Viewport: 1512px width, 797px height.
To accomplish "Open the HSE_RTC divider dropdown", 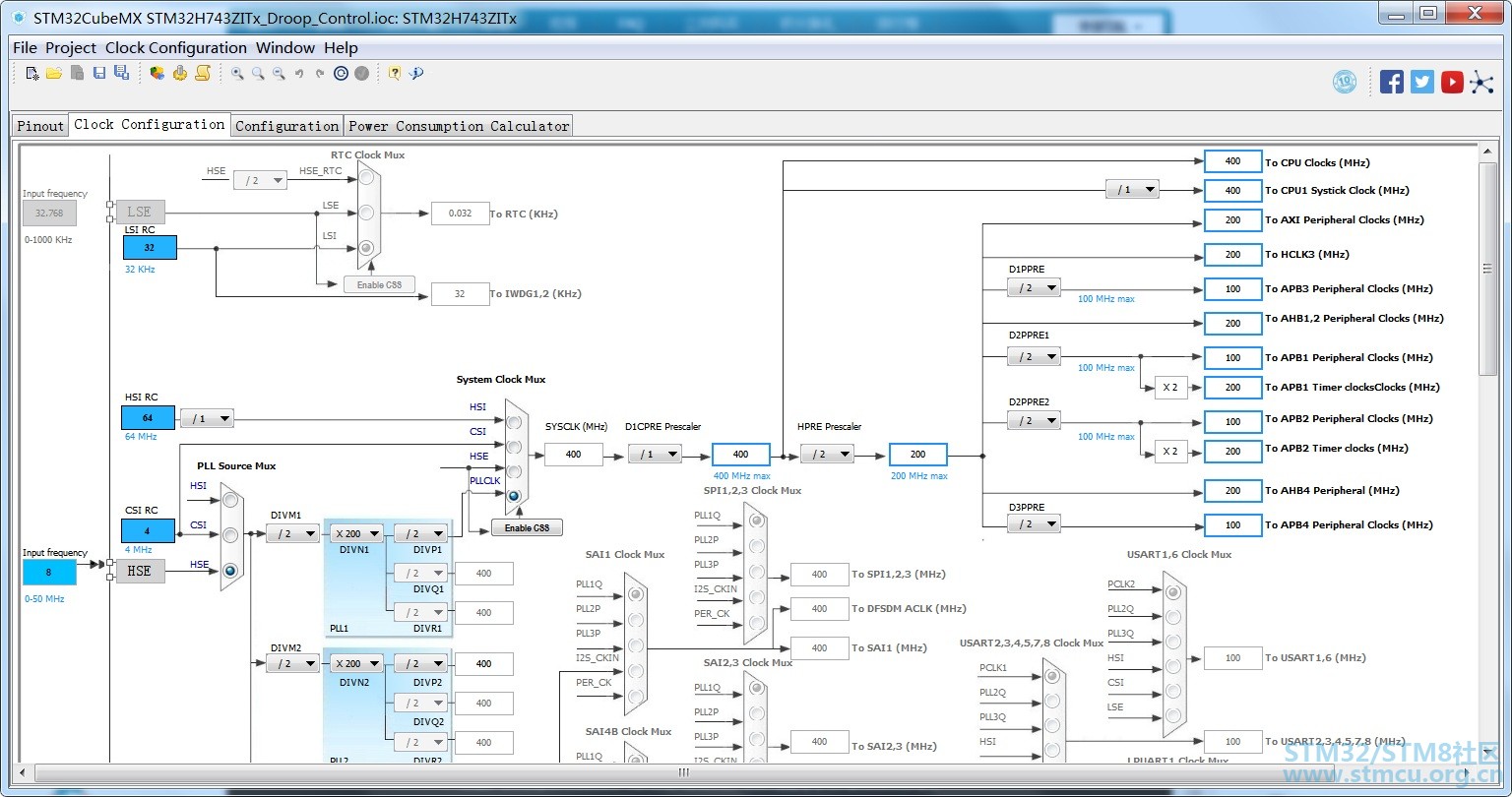I will click(x=260, y=180).
